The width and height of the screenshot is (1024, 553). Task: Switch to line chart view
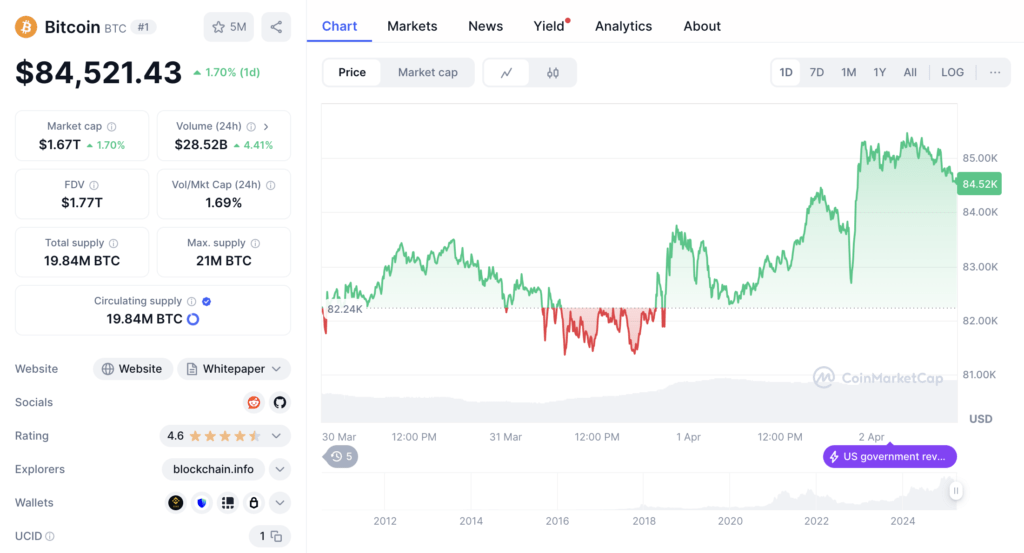pos(507,72)
